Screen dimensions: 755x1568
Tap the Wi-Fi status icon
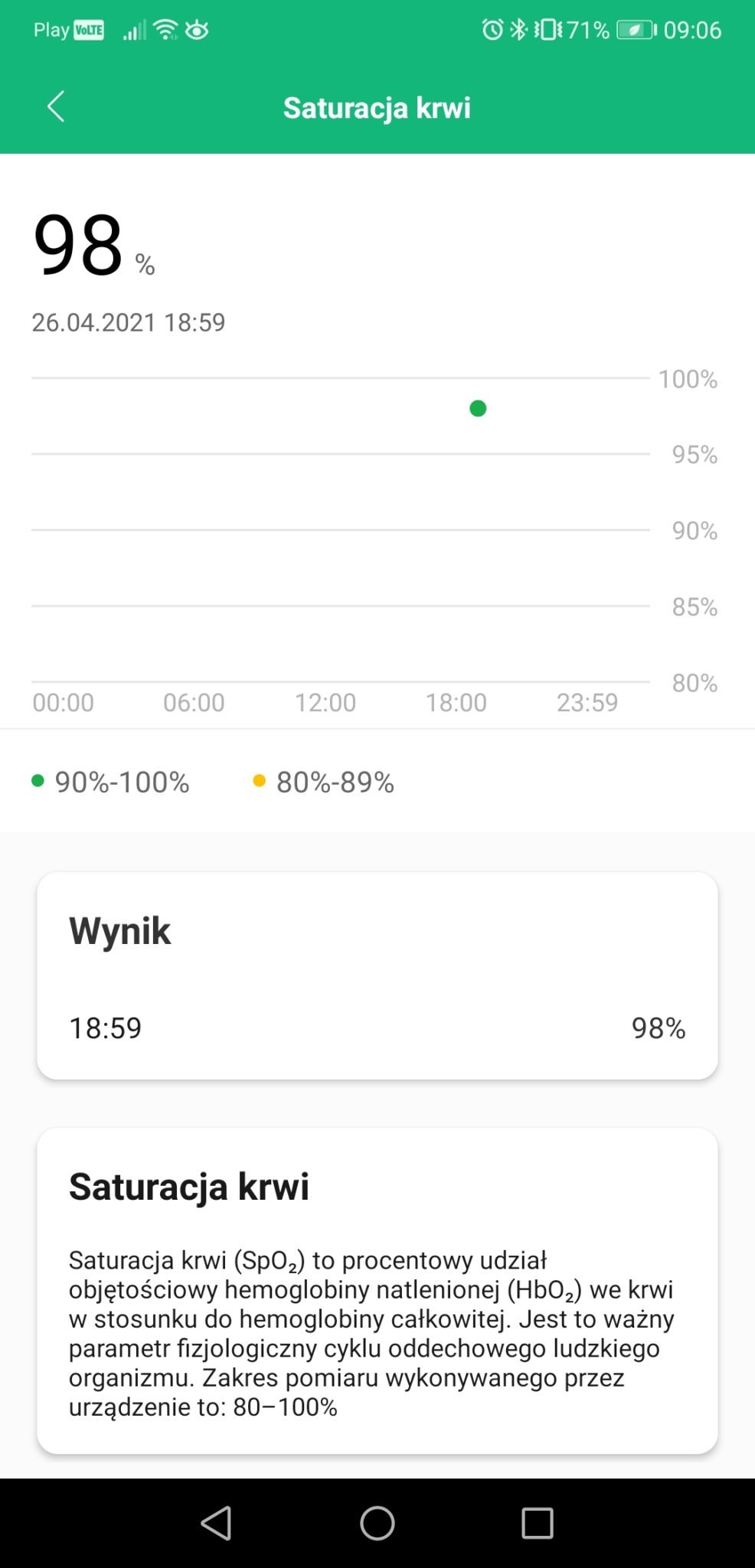165,30
